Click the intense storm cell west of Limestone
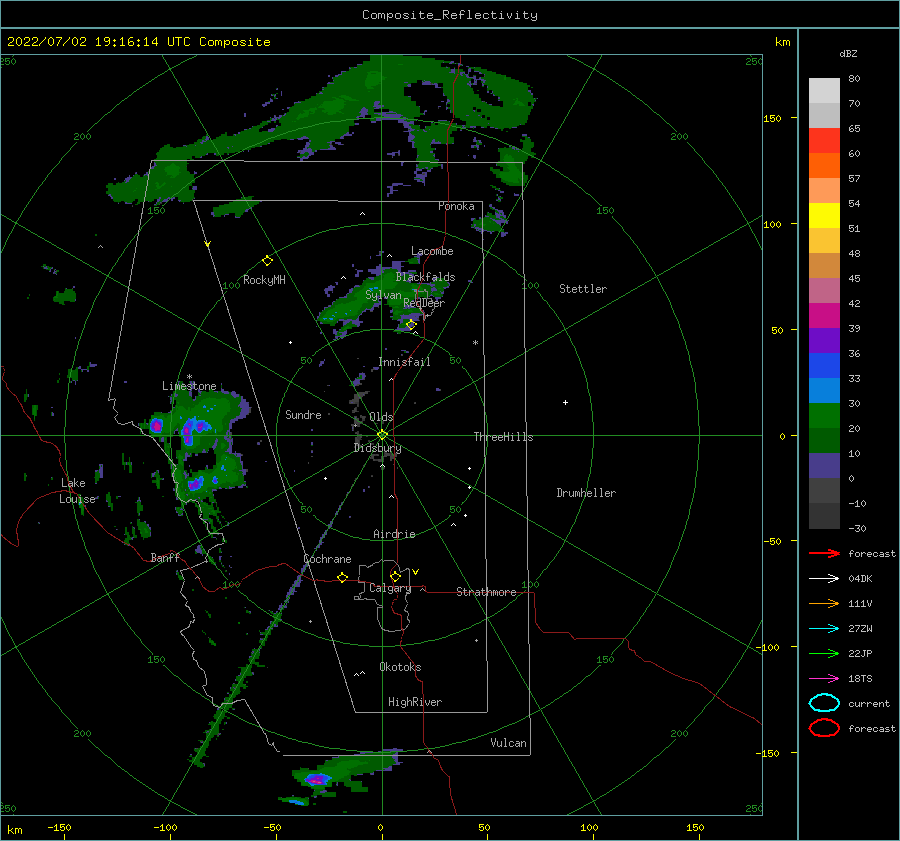The width and height of the screenshot is (900, 841). pos(156,426)
